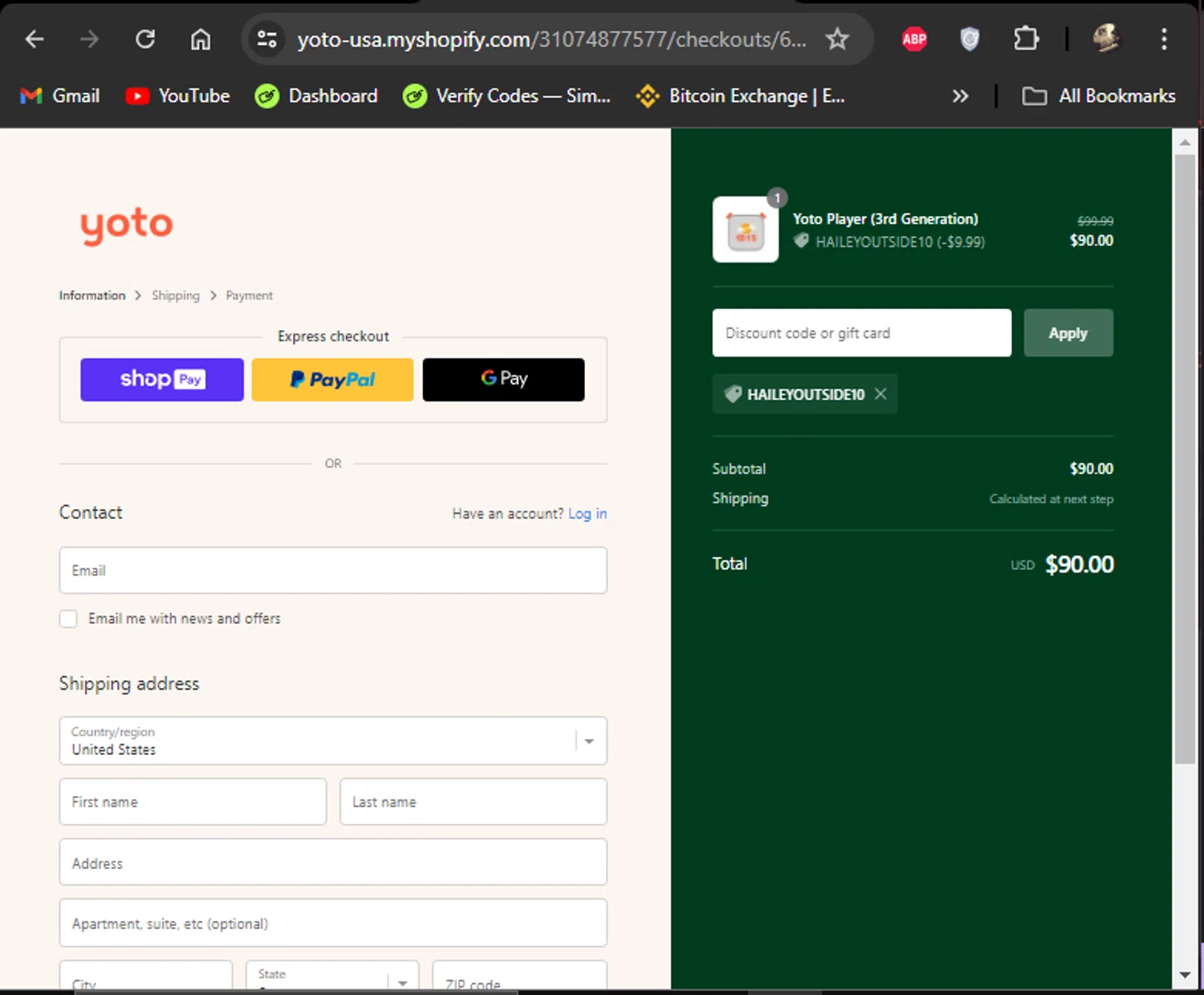Click the 'Calculated at next step' shipping text

[1051, 499]
